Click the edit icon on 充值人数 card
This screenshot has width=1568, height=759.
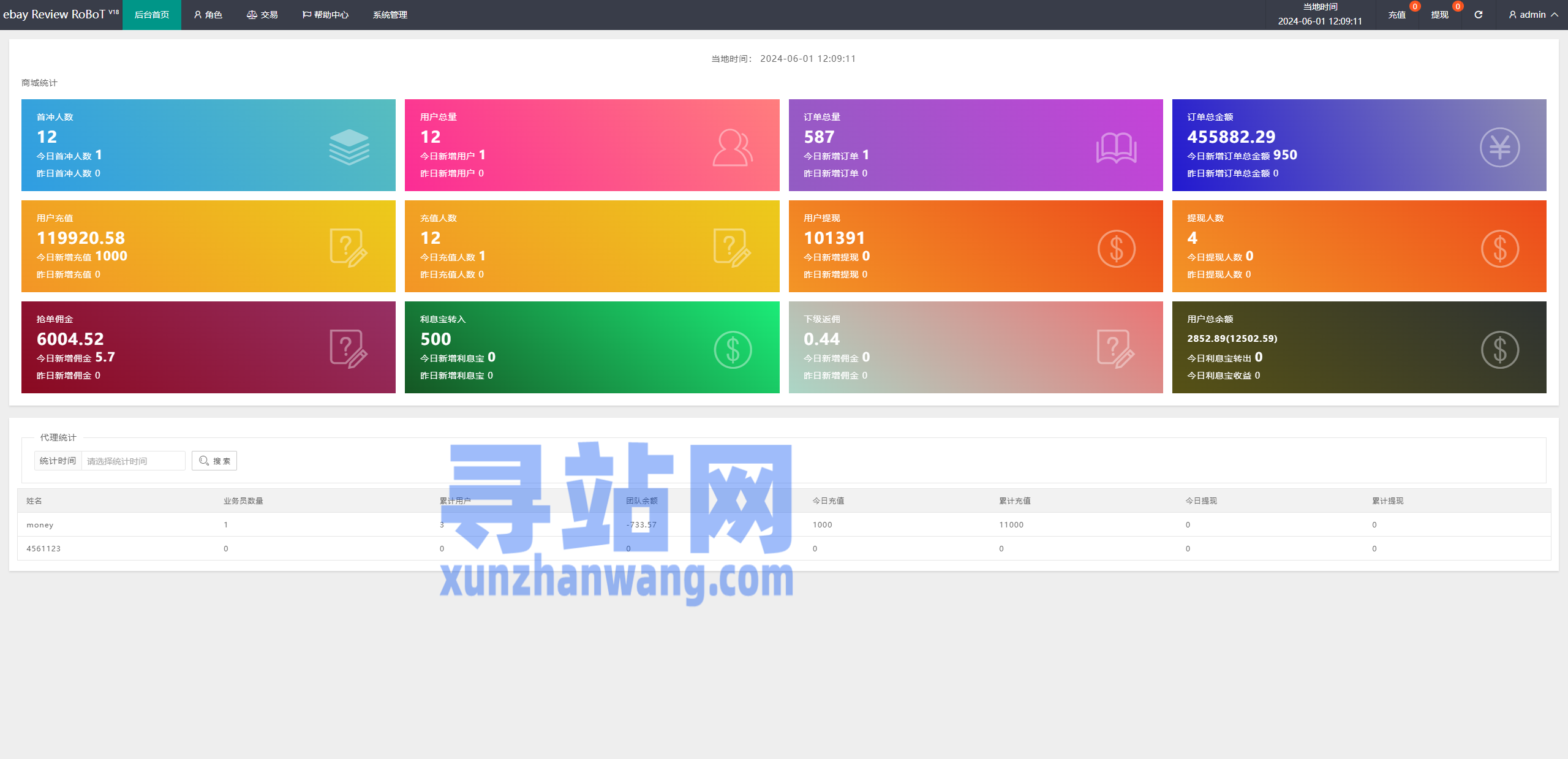pyautogui.click(x=732, y=247)
